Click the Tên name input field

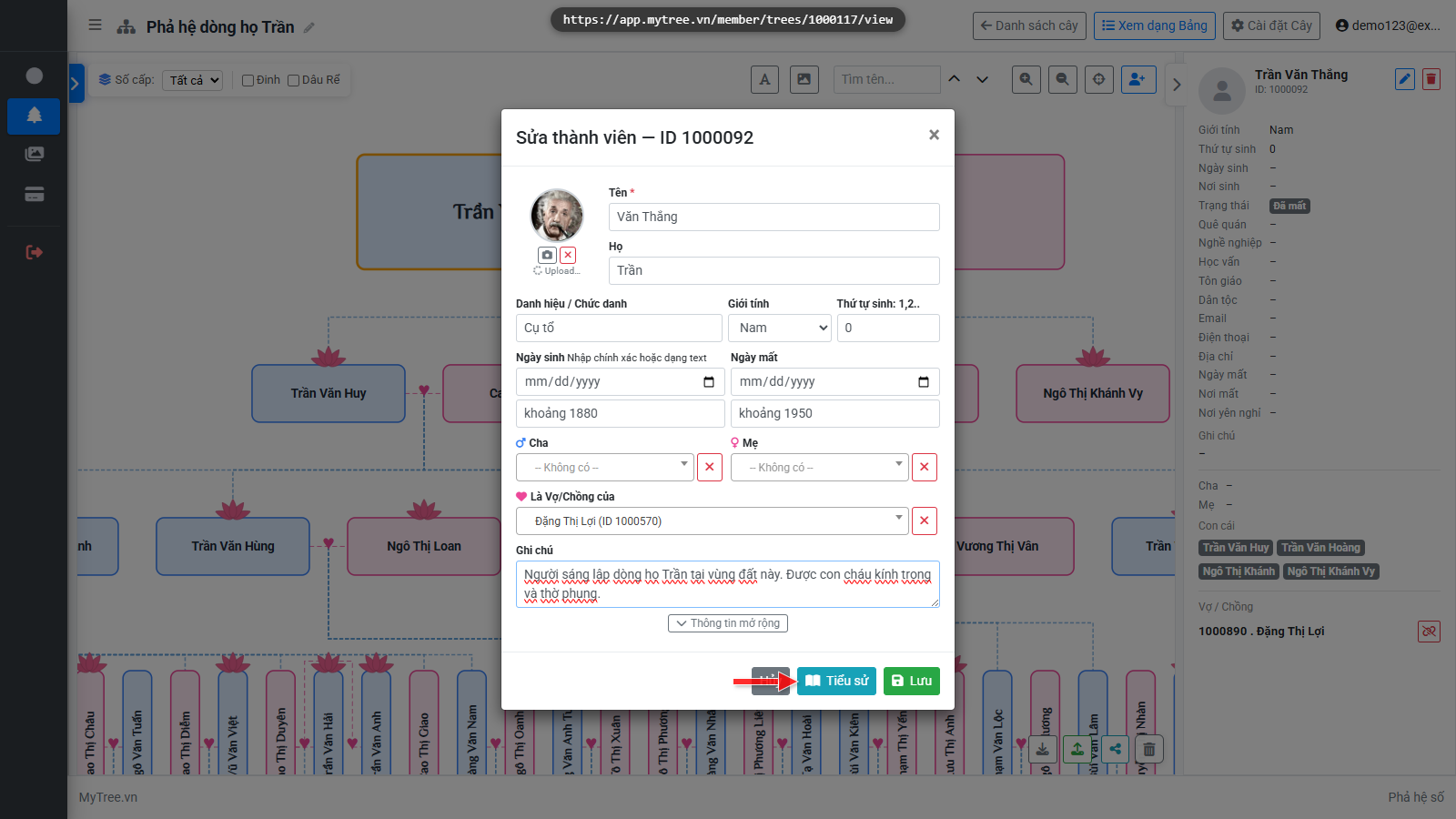774,217
